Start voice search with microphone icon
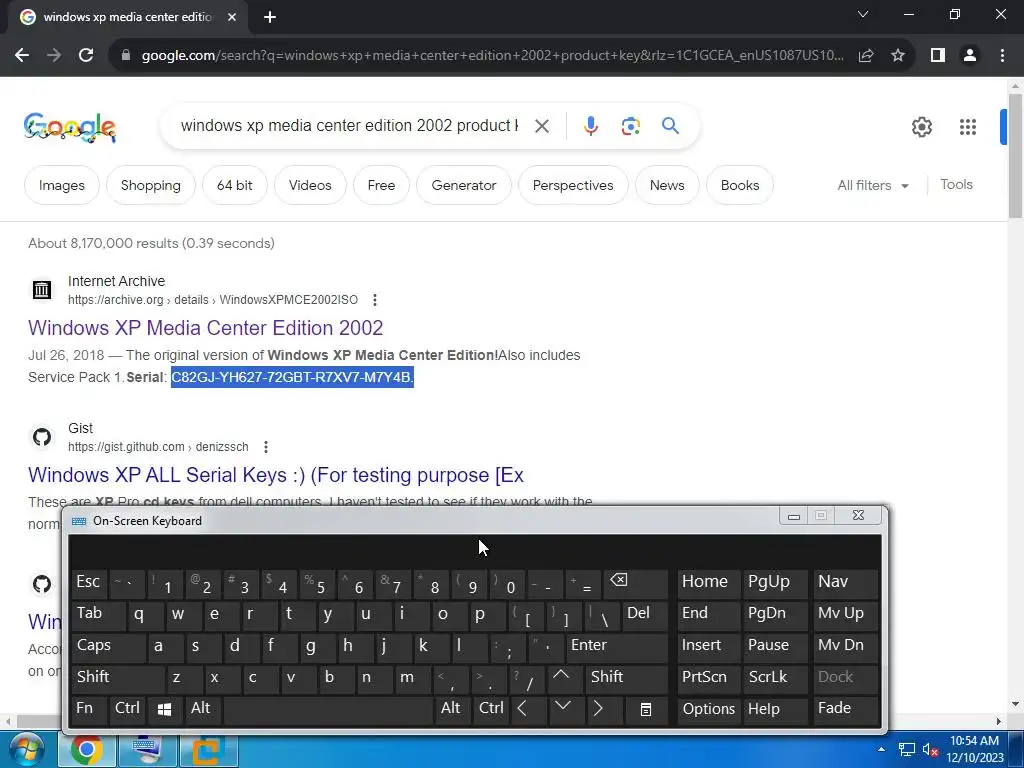This screenshot has height=768, width=1024. 591,126
